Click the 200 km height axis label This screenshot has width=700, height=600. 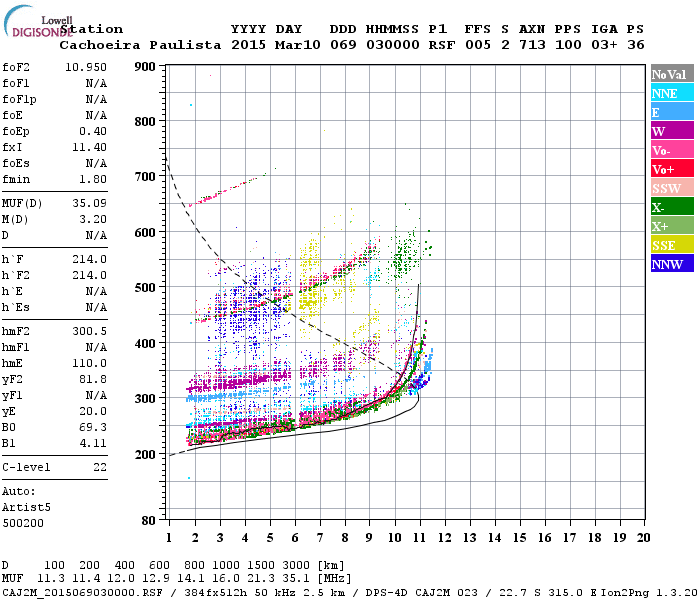pos(145,454)
